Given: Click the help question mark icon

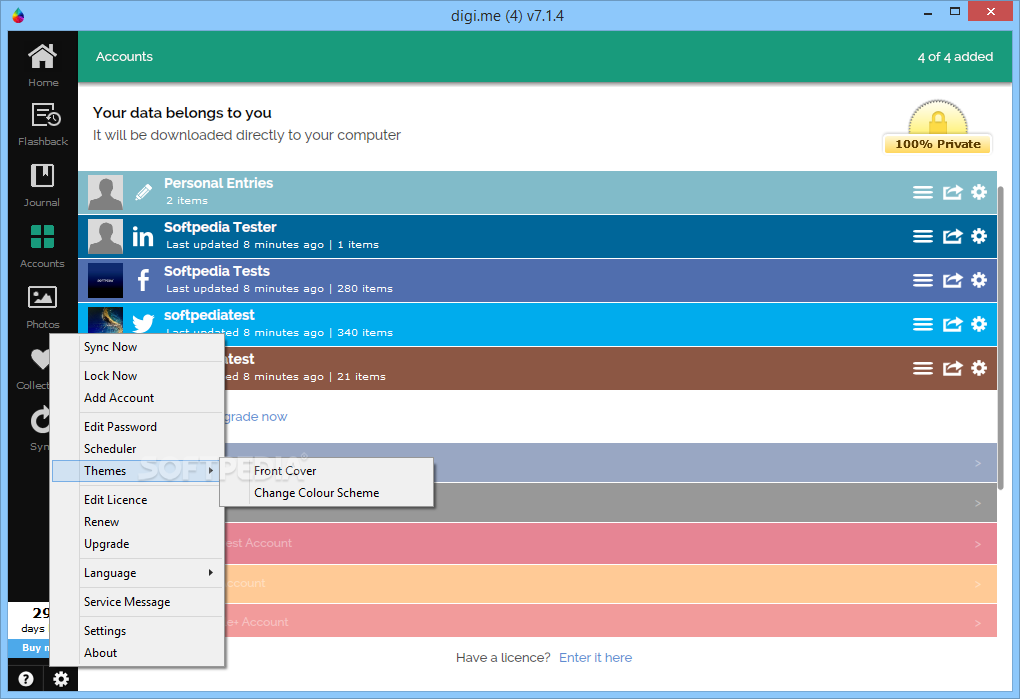Looking at the screenshot, I should 26,679.
